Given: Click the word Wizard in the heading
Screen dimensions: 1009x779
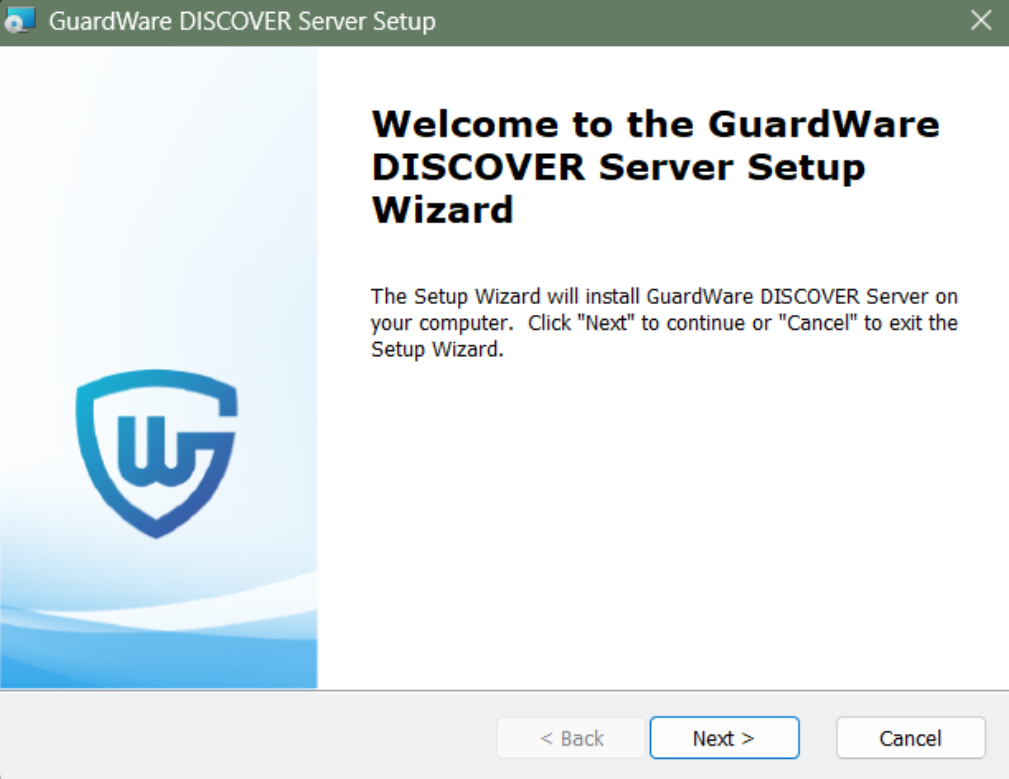Looking at the screenshot, I should 442,210.
